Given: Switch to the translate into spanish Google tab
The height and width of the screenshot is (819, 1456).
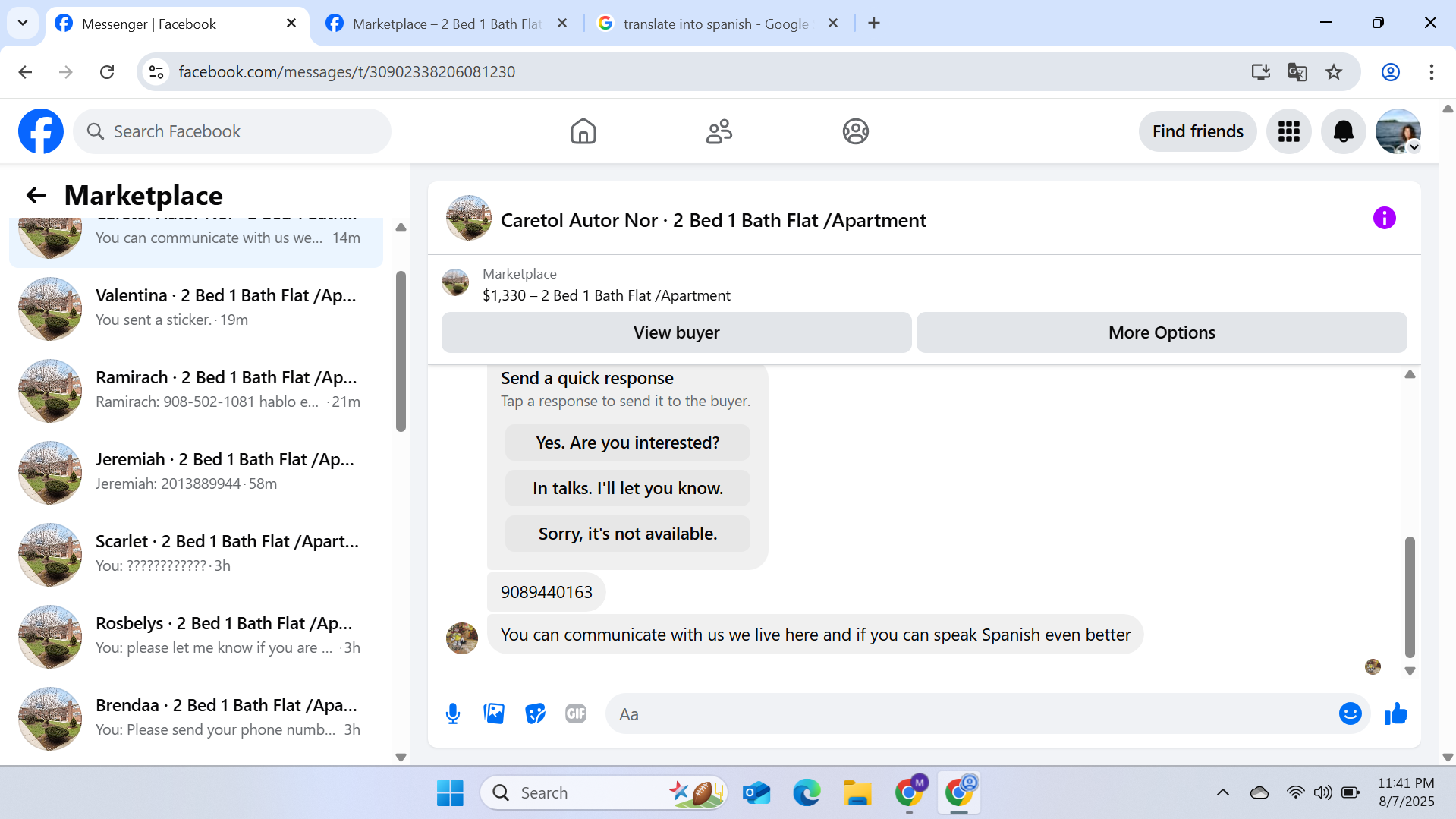Looking at the screenshot, I should [x=715, y=24].
